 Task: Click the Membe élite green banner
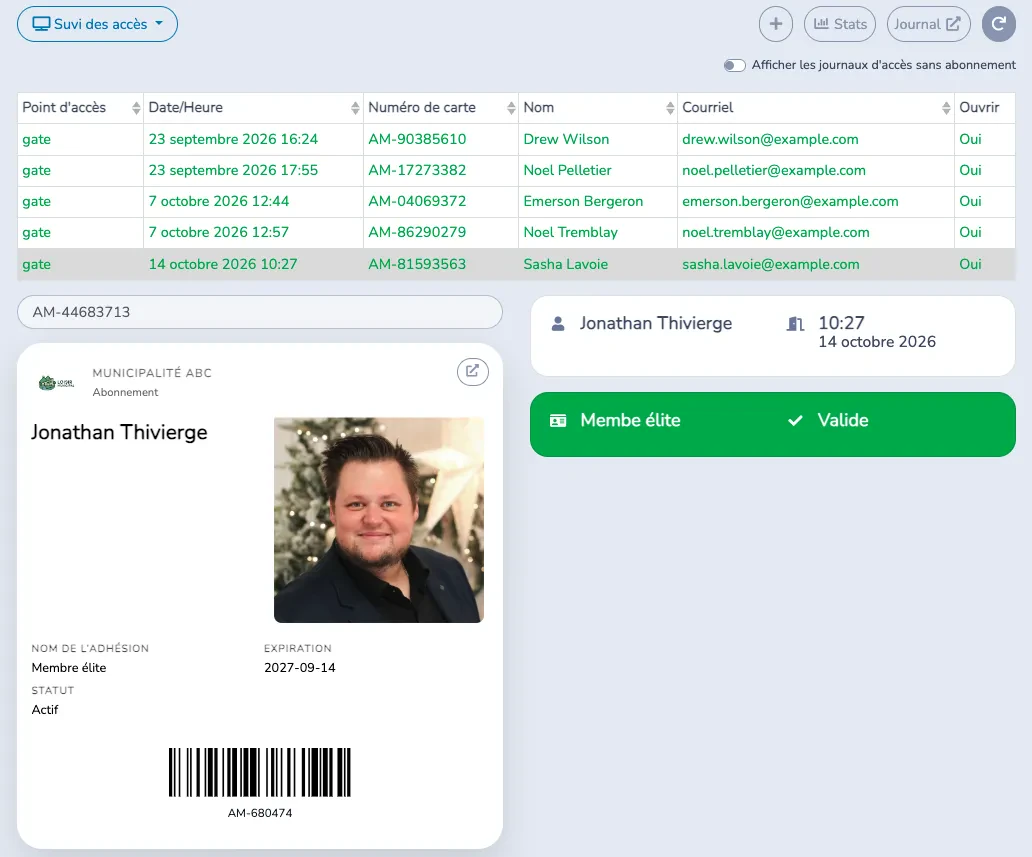pyautogui.click(x=772, y=424)
